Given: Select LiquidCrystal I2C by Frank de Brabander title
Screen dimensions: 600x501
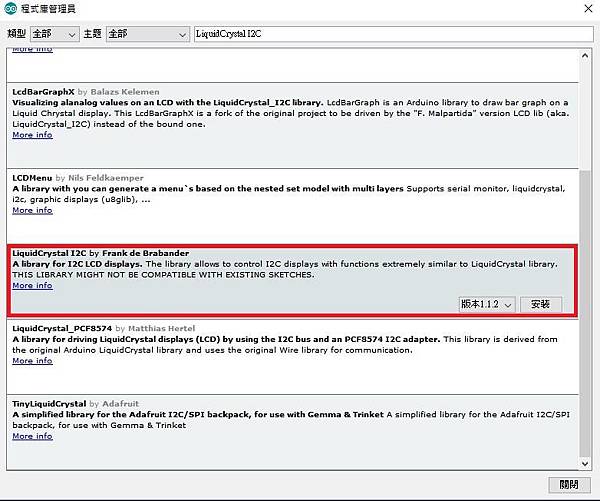Looking at the screenshot, I should pyautogui.click(x=101, y=253).
